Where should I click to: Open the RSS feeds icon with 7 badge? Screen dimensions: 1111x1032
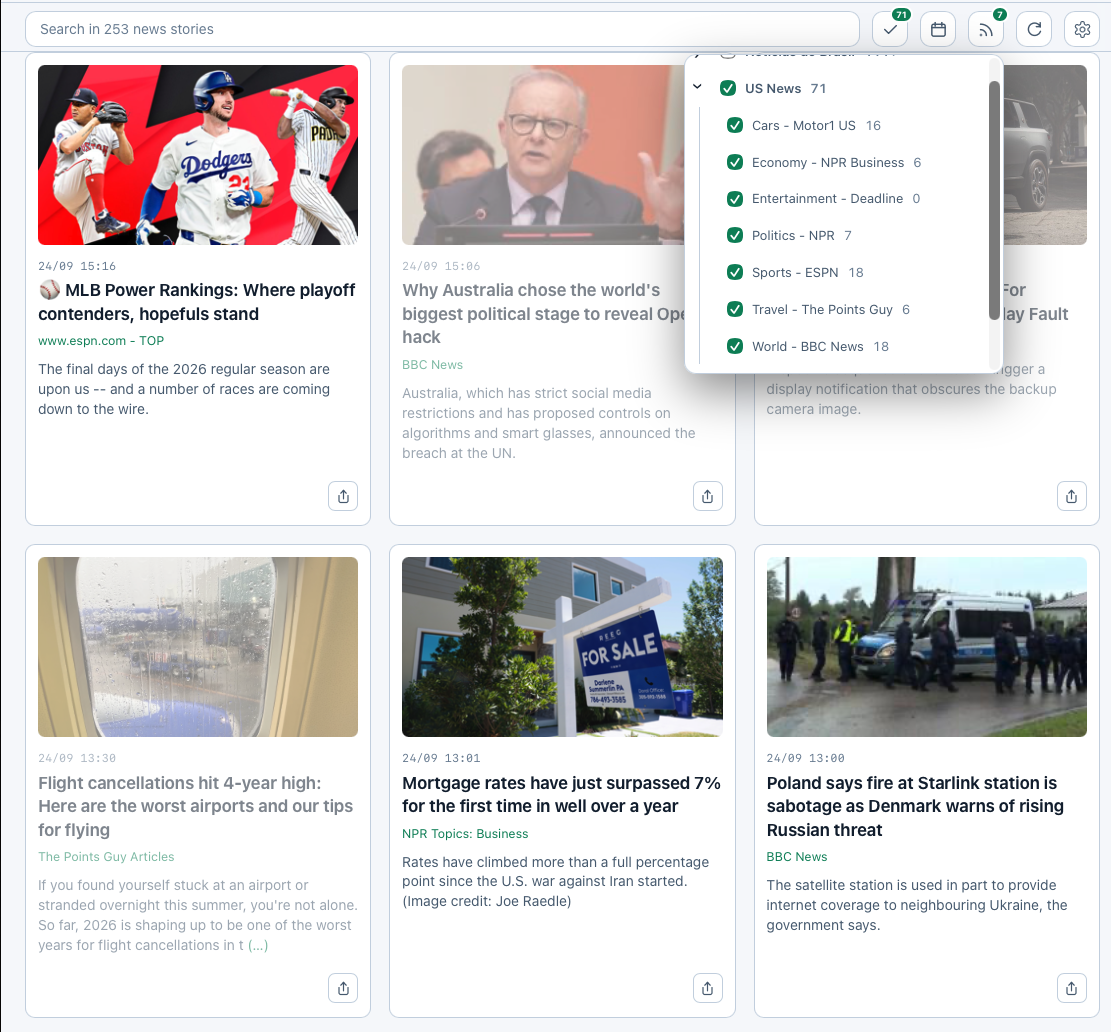pos(986,30)
